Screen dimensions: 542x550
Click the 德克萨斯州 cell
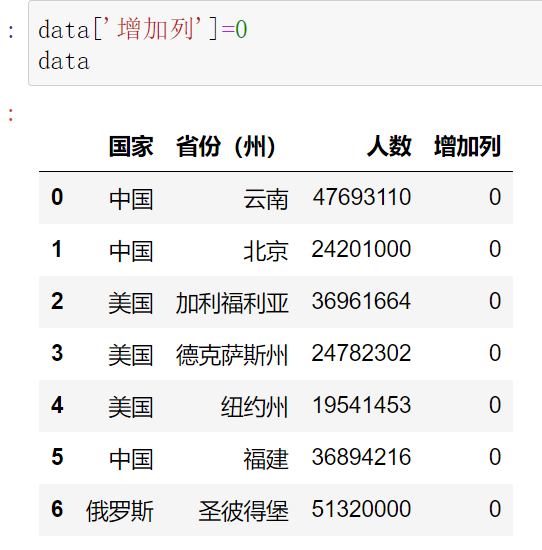tap(232, 355)
